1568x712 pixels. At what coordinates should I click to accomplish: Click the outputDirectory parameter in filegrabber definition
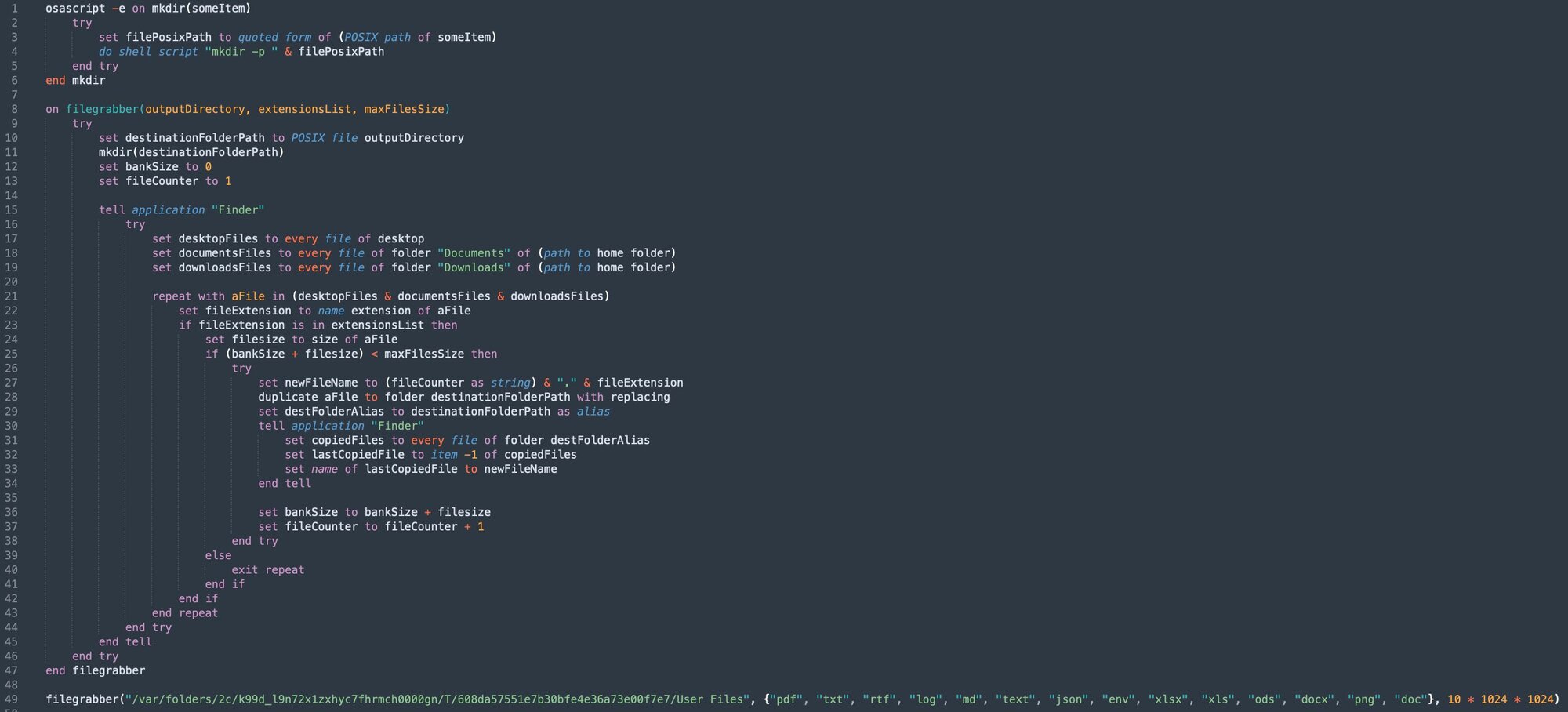click(x=194, y=109)
